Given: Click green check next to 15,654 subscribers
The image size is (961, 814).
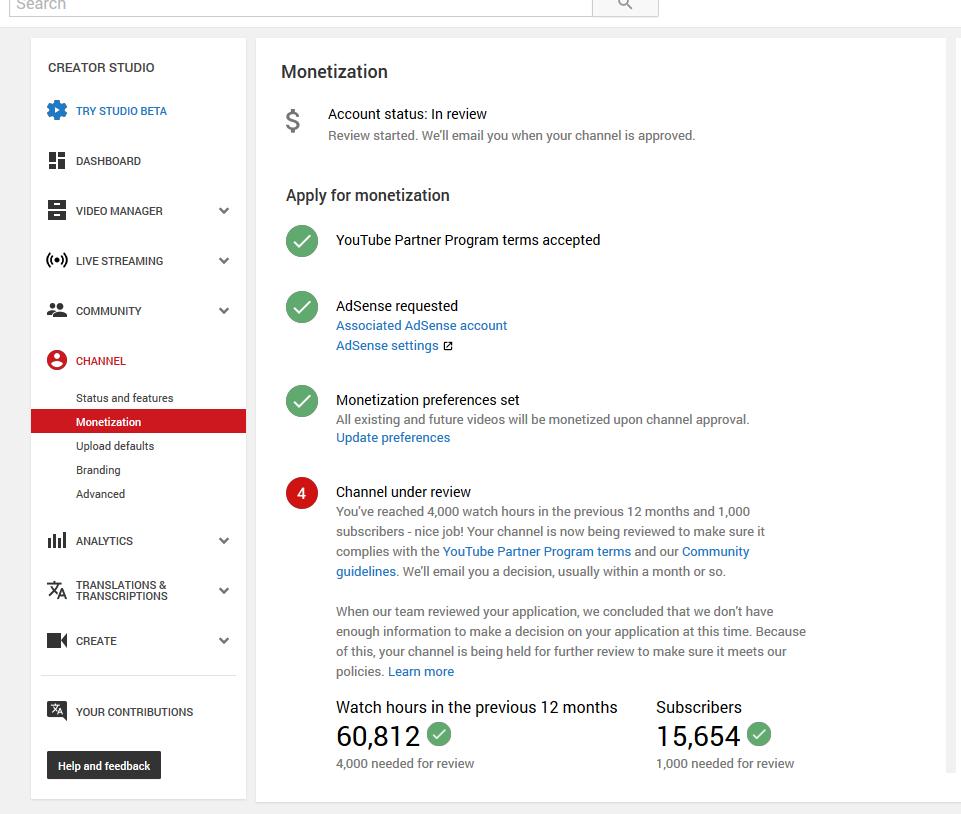Looking at the screenshot, I should click(x=759, y=734).
